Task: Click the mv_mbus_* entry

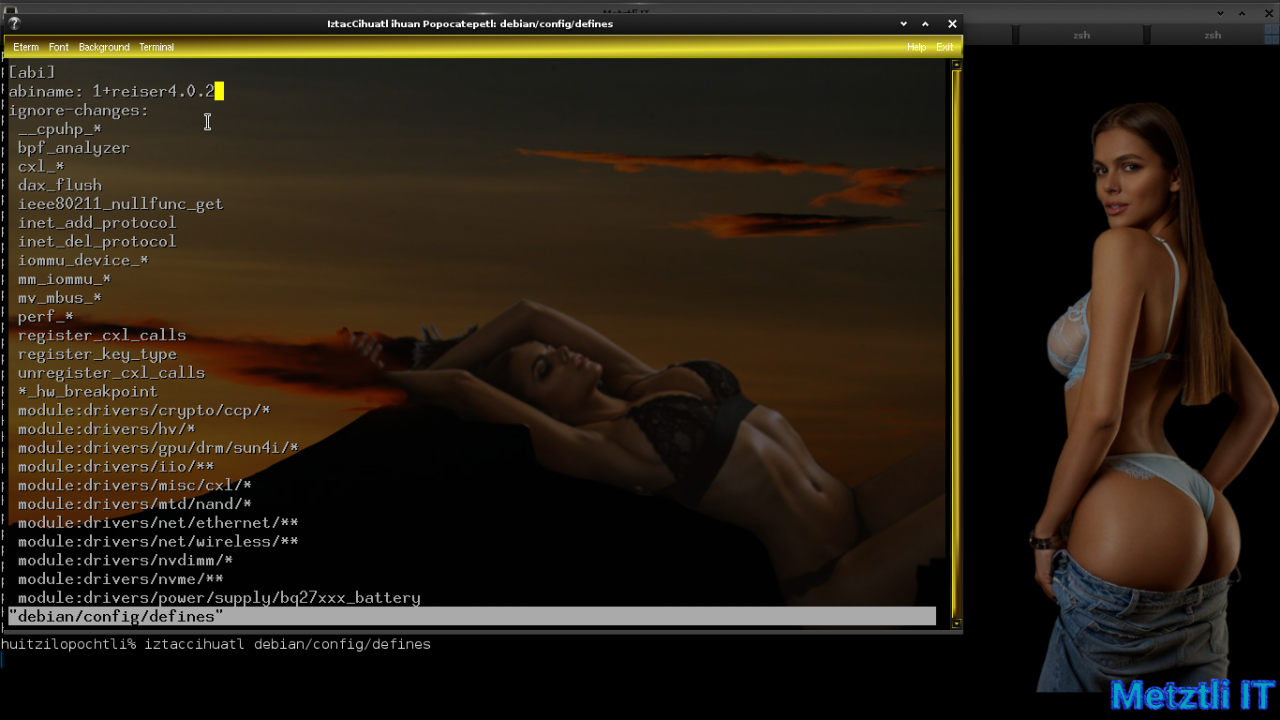Action: [59, 298]
